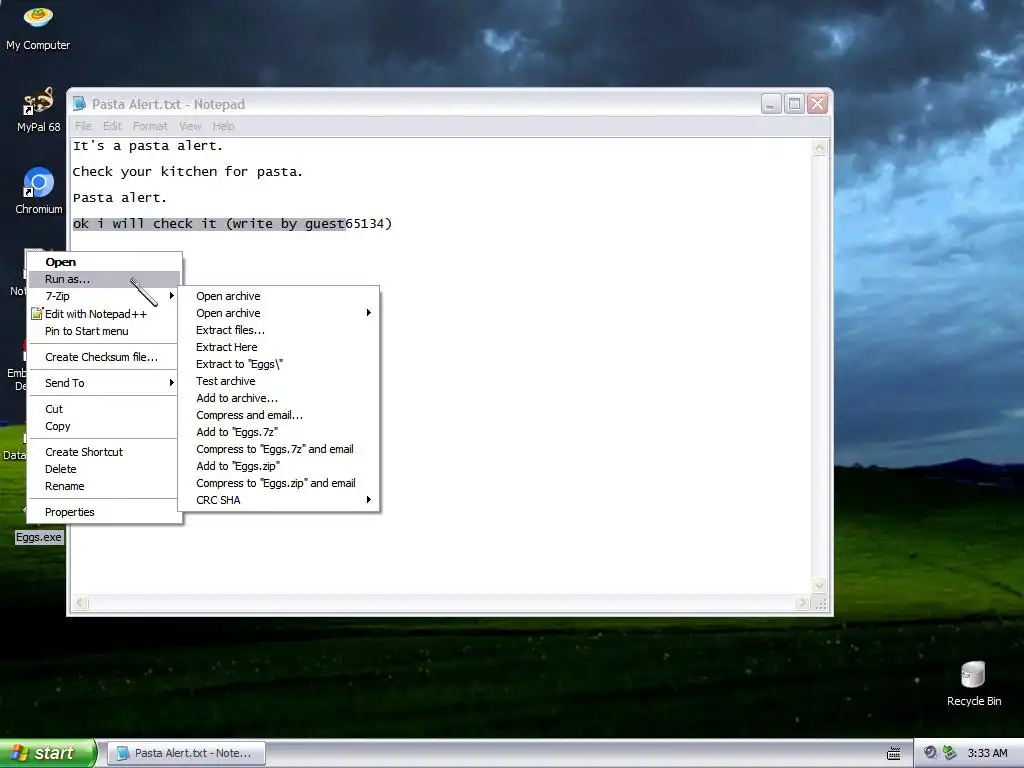Image resolution: width=1024 pixels, height=768 pixels.
Task: Click Notepad horizontal scrollbar right arrow
Action: [803, 603]
